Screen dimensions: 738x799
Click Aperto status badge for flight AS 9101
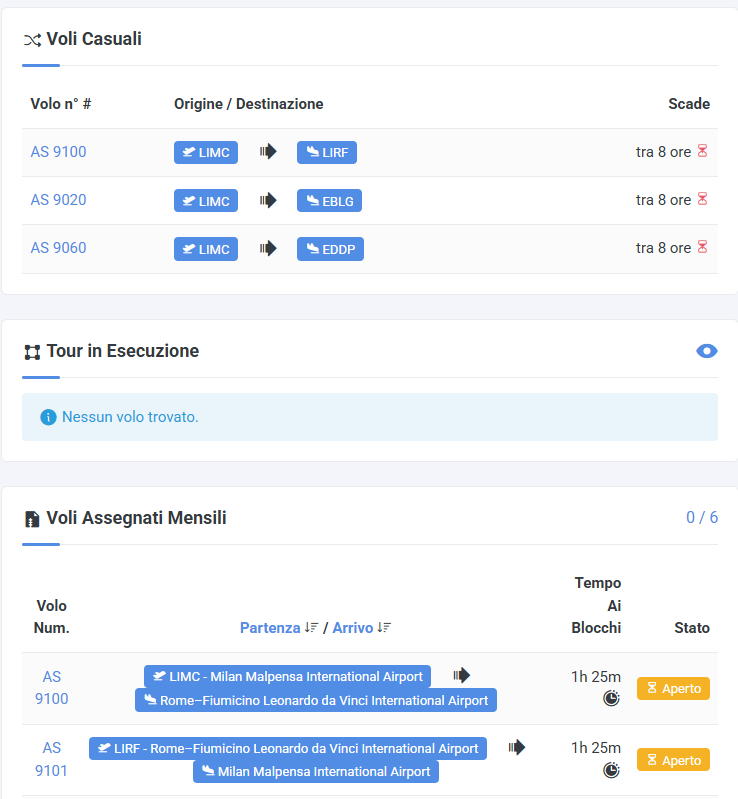pos(673,760)
